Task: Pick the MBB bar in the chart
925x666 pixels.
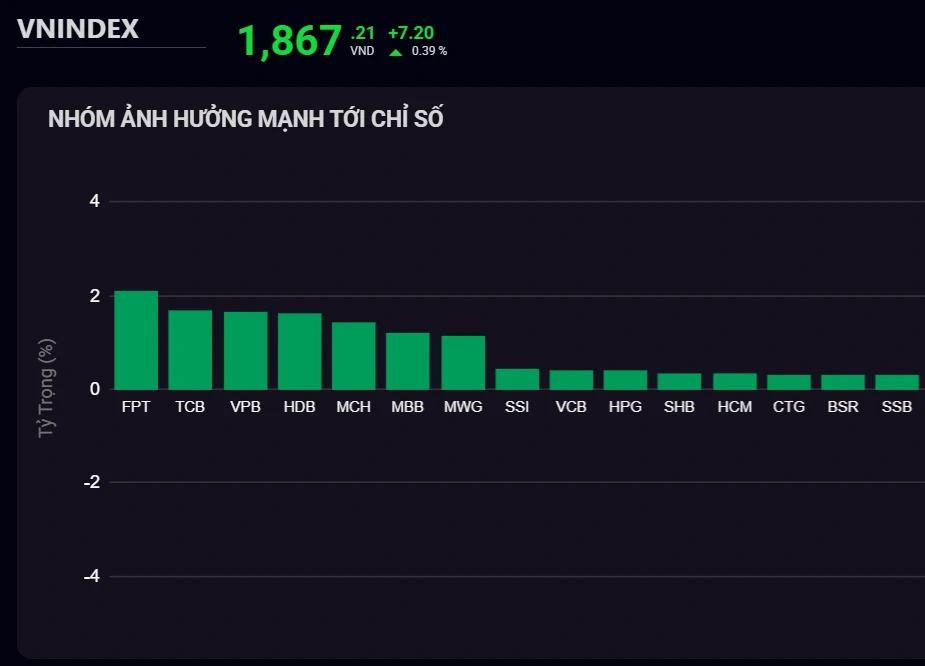Action: click(x=408, y=361)
